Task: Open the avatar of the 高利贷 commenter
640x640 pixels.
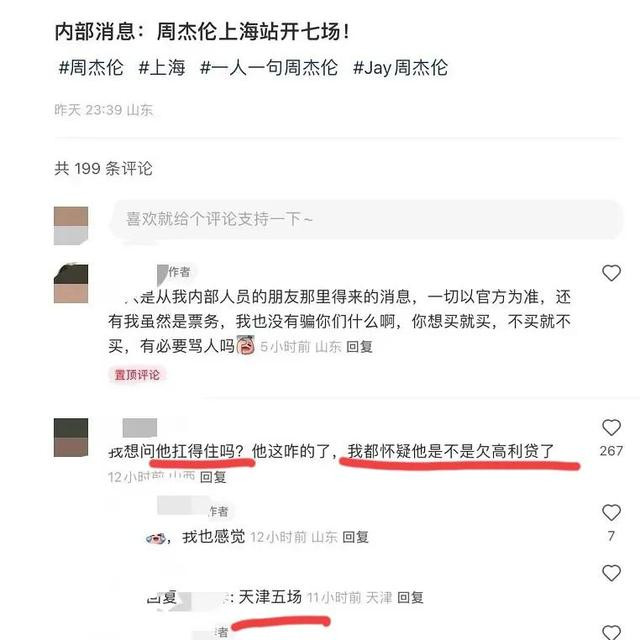Action: tap(71, 437)
